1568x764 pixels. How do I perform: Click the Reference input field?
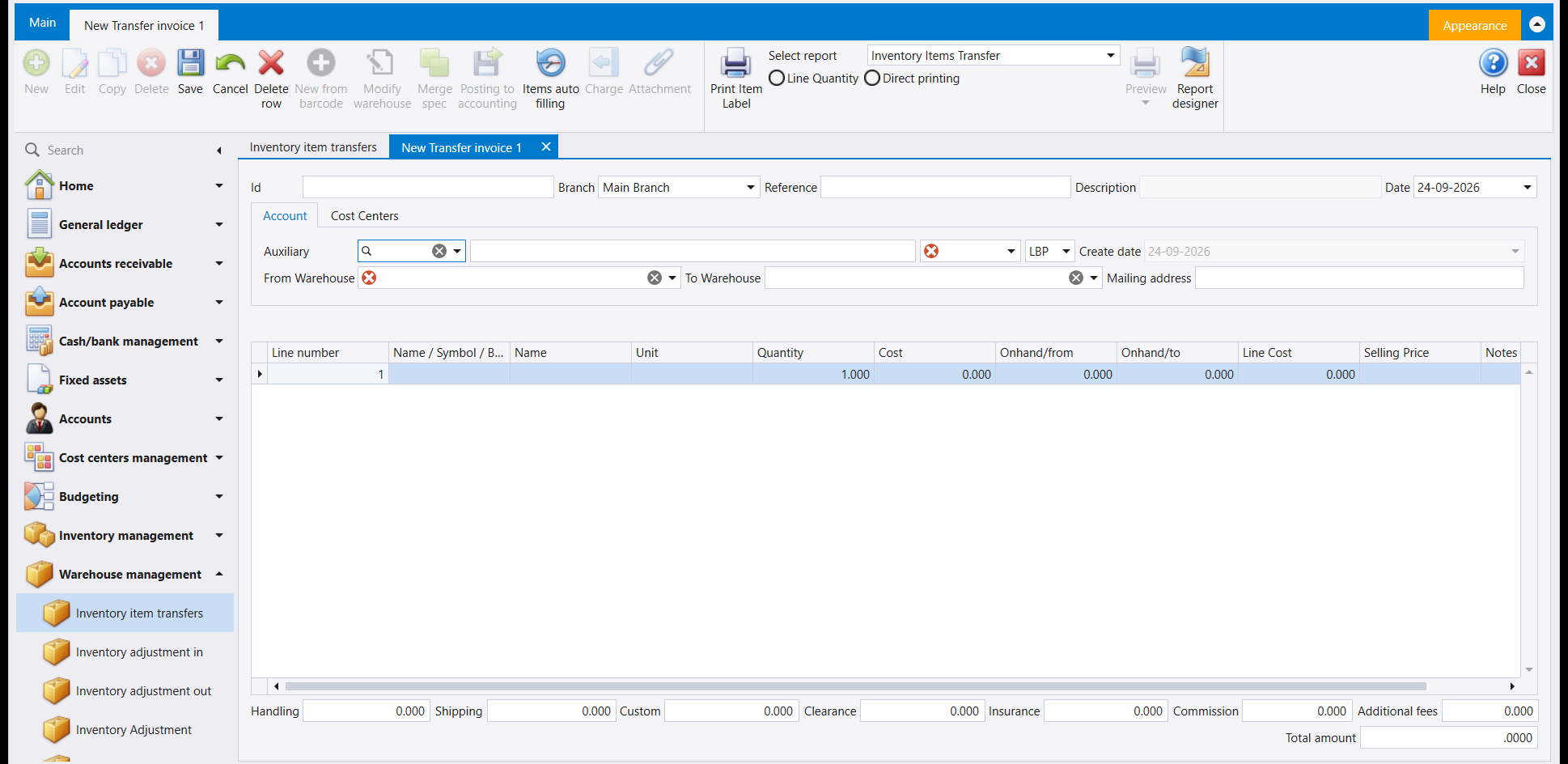point(945,188)
